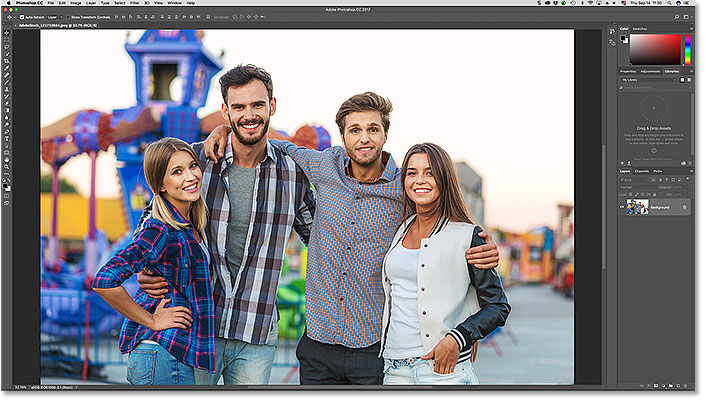
Task: Select the Eraser tool
Action: point(6,103)
